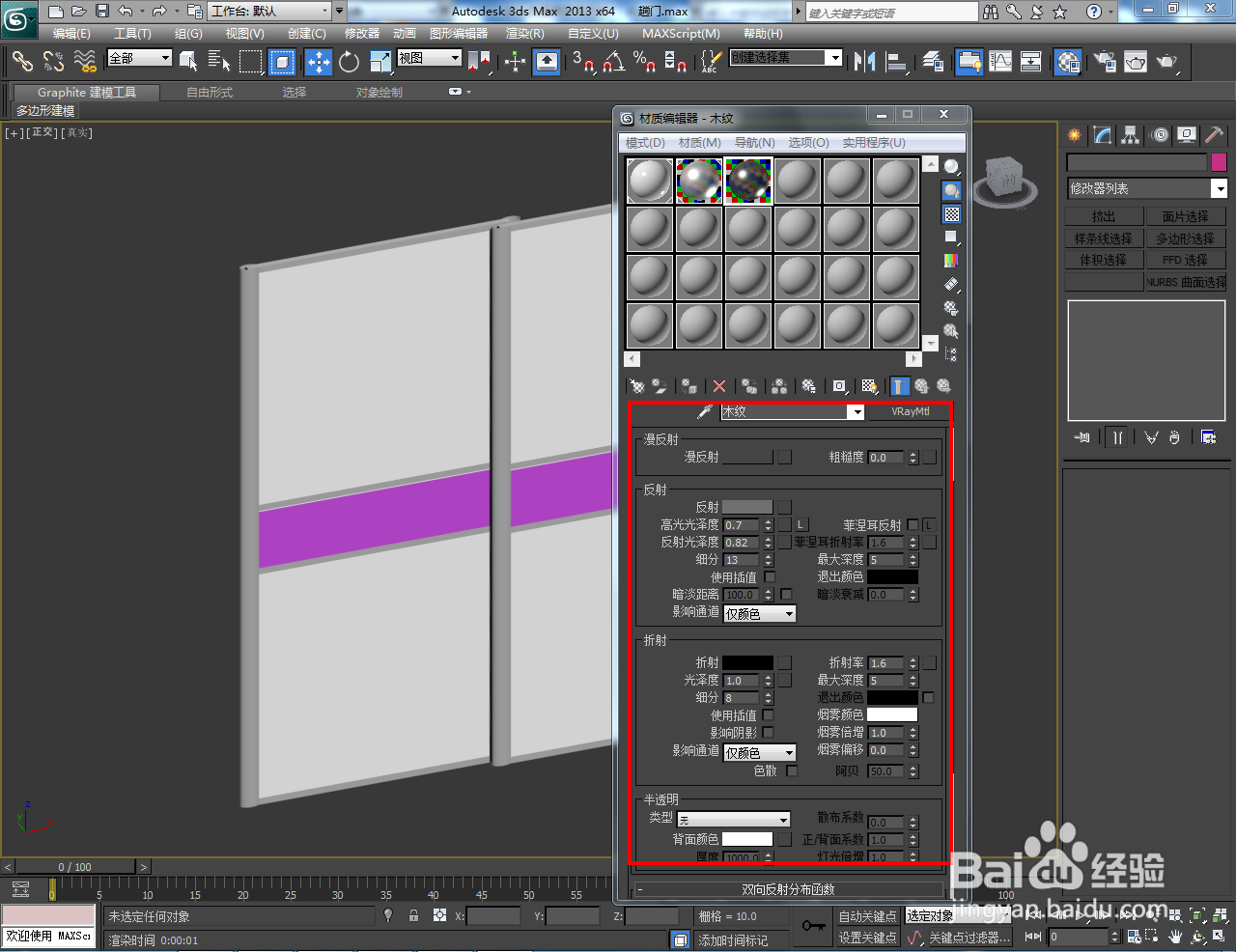Open the Hierarchy panel tab icon
The image size is (1236, 952).
point(1130,135)
